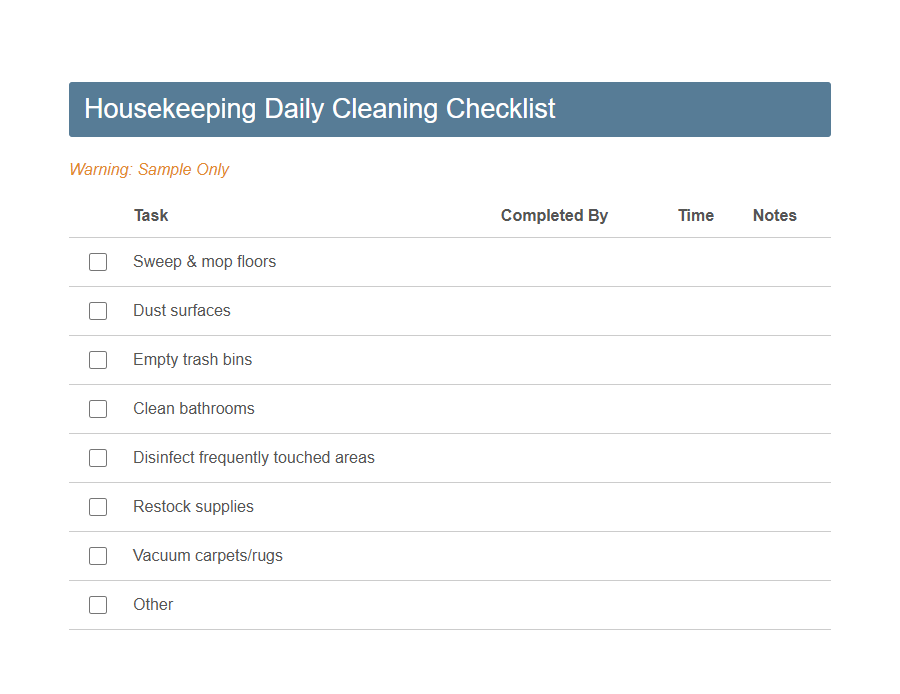Click the Task column header
The width and height of the screenshot is (900, 694).
pos(150,215)
